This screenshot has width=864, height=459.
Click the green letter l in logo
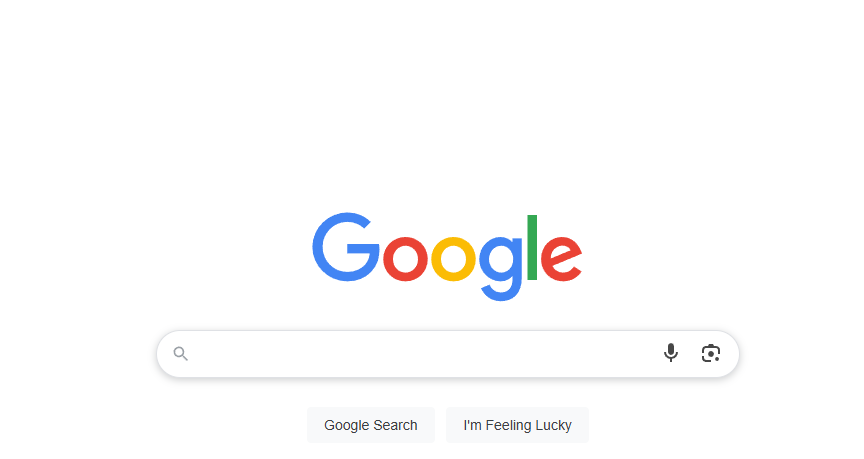[x=532, y=247]
